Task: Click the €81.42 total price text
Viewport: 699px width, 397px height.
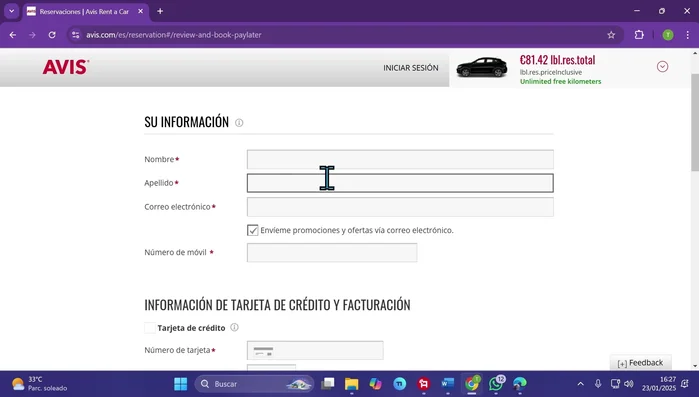Action: 557,60
